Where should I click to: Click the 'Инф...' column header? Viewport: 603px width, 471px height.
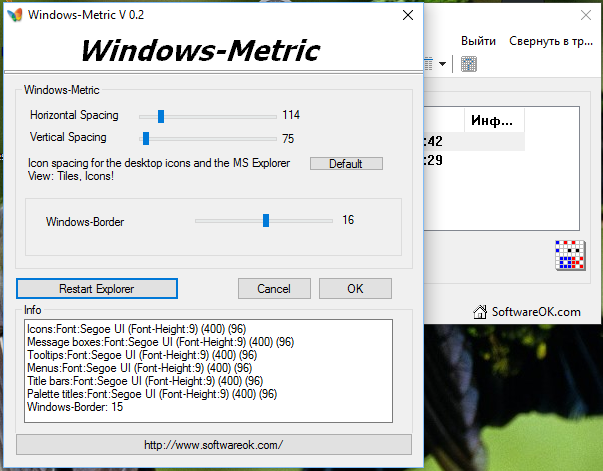(494, 121)
